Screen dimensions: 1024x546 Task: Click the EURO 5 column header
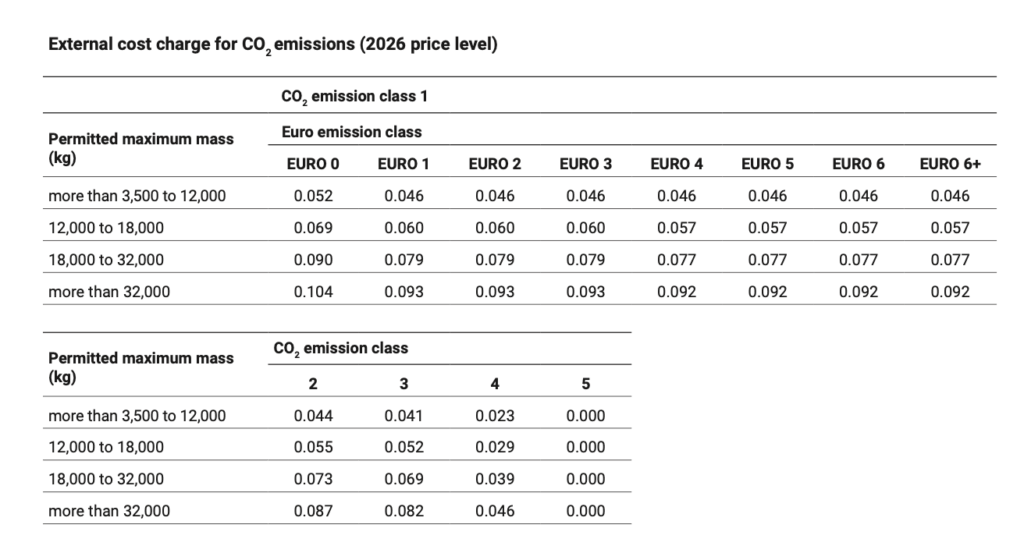[x=767, y=165]
